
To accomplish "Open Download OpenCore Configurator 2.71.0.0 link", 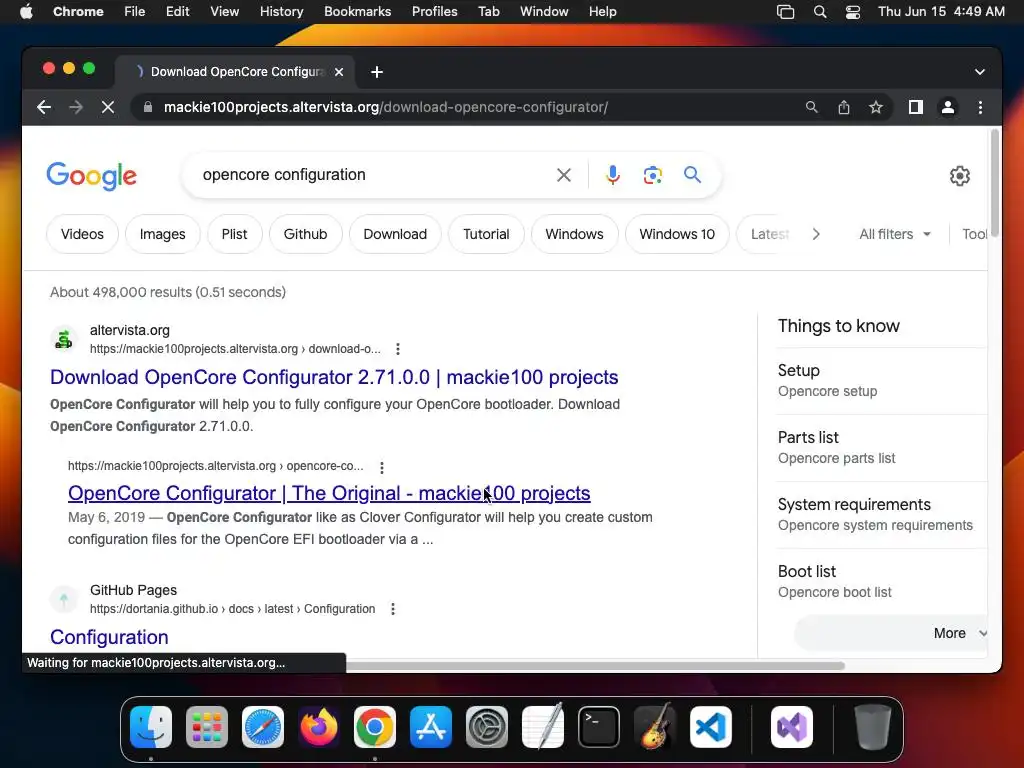I will [334, 377].
